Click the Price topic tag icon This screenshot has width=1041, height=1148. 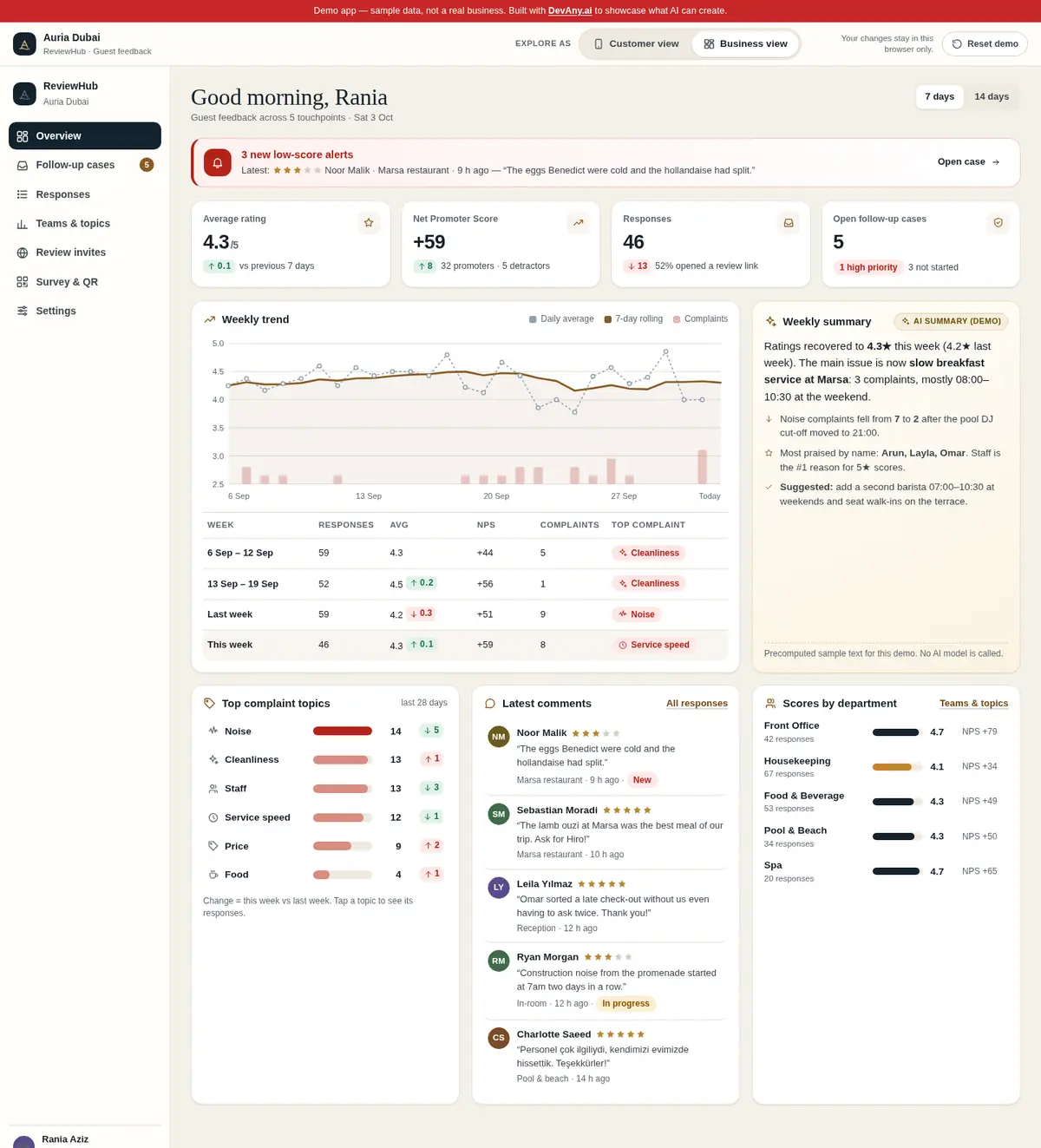click(213, 846)
